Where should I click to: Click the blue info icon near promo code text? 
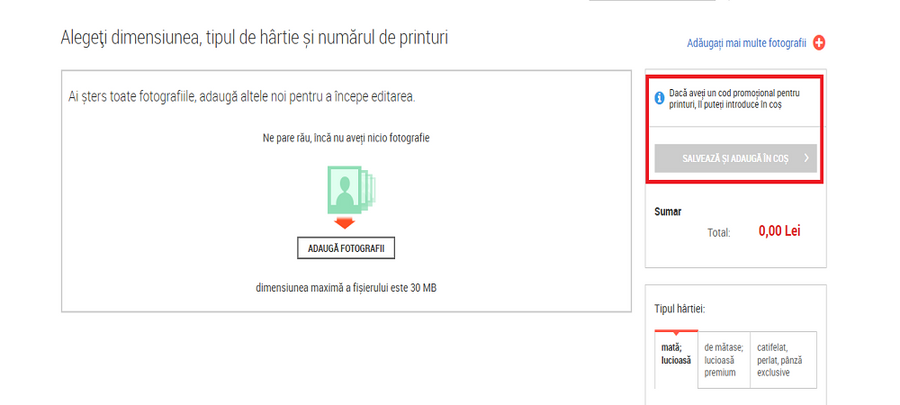(x=660, y=99)
